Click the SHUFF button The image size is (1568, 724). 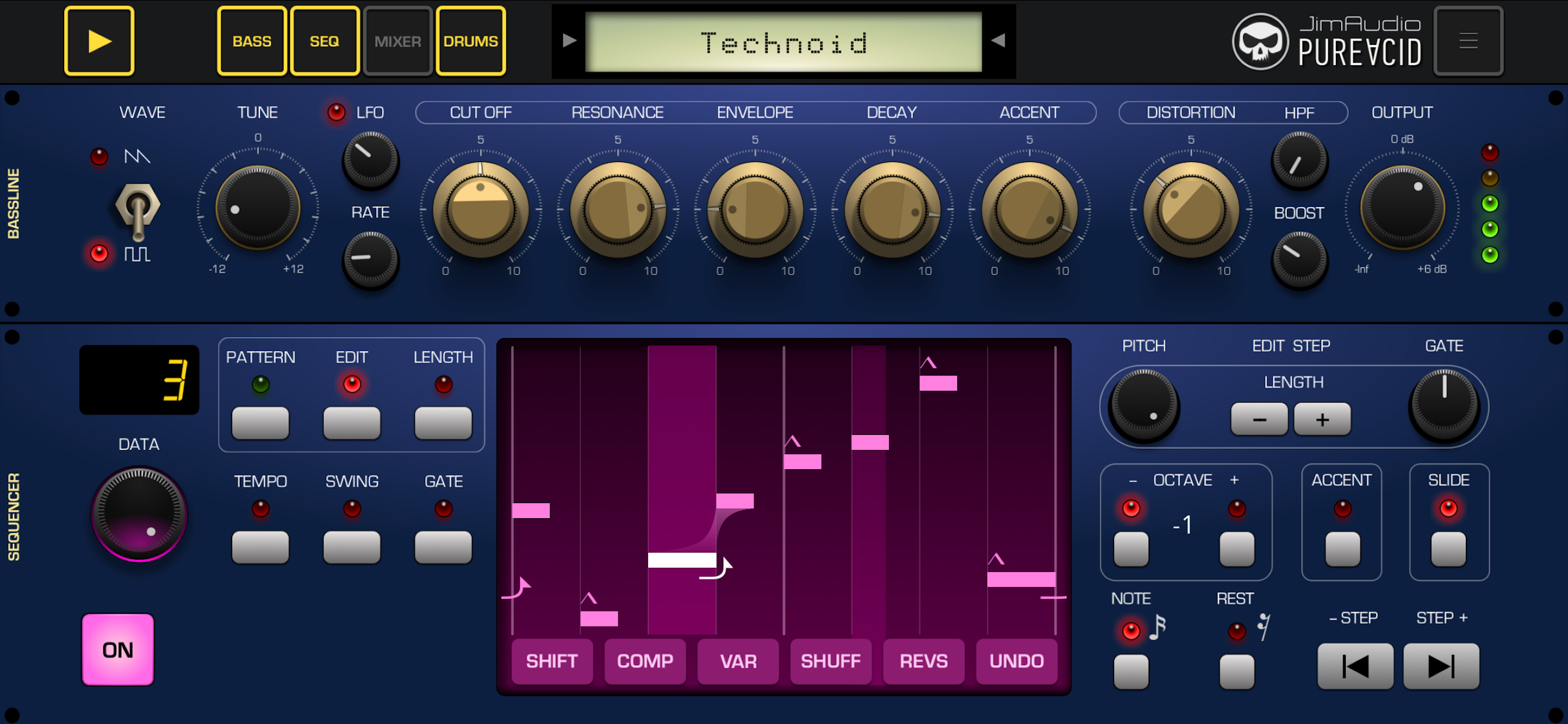point(830,660)
